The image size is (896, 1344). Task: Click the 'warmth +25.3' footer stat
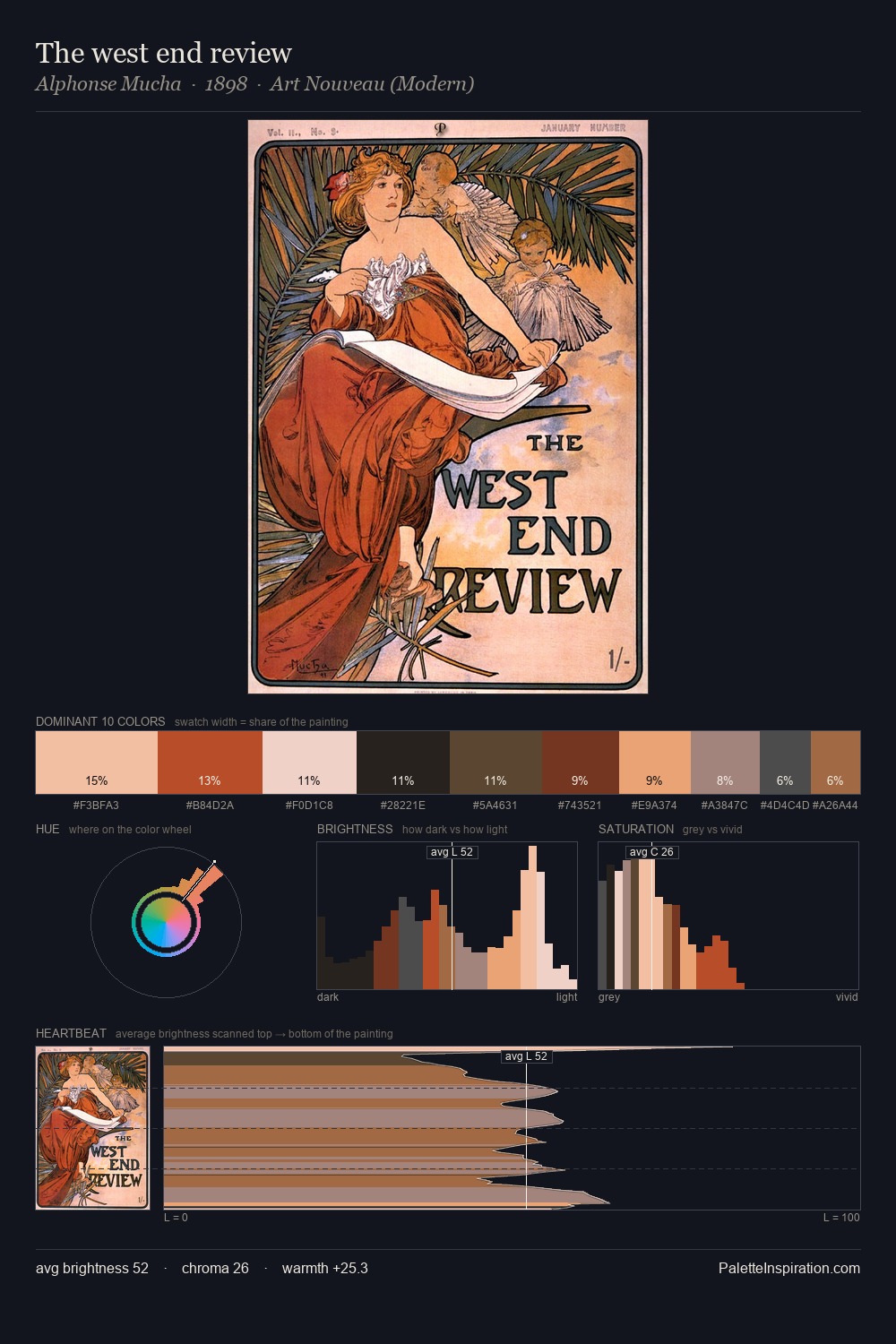(325, 1268)
